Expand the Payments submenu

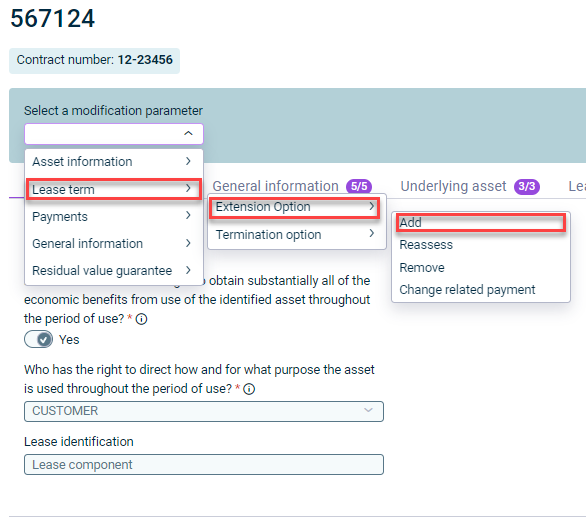point(114,216)
